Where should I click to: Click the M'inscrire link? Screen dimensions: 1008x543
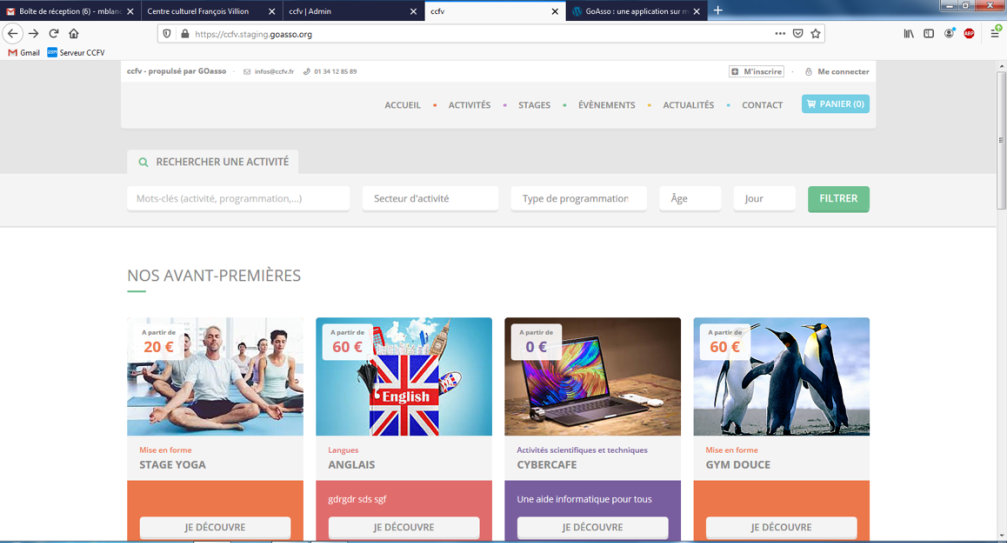[756, 72]
